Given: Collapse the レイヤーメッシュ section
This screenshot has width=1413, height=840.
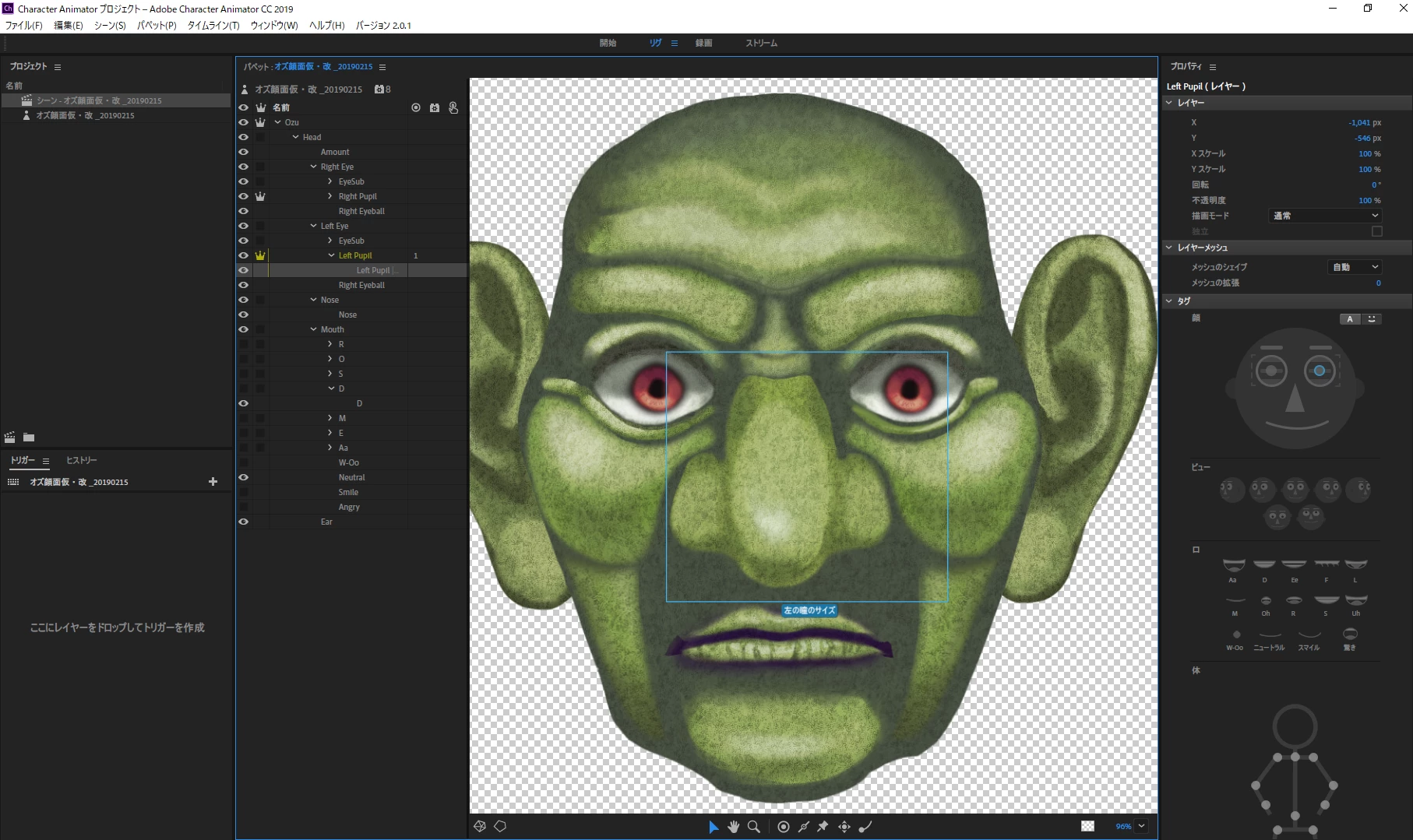Looking at the screenshot, I should [1169, 248].
